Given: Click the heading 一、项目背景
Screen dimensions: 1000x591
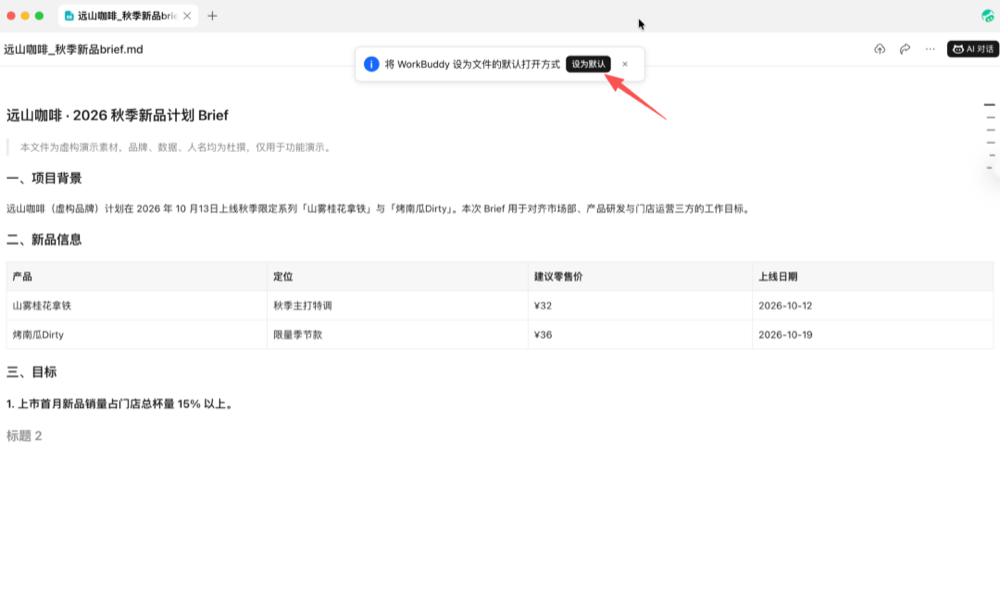Looking at the screenshot, I should pyautogui.click(x=44, y=178).
